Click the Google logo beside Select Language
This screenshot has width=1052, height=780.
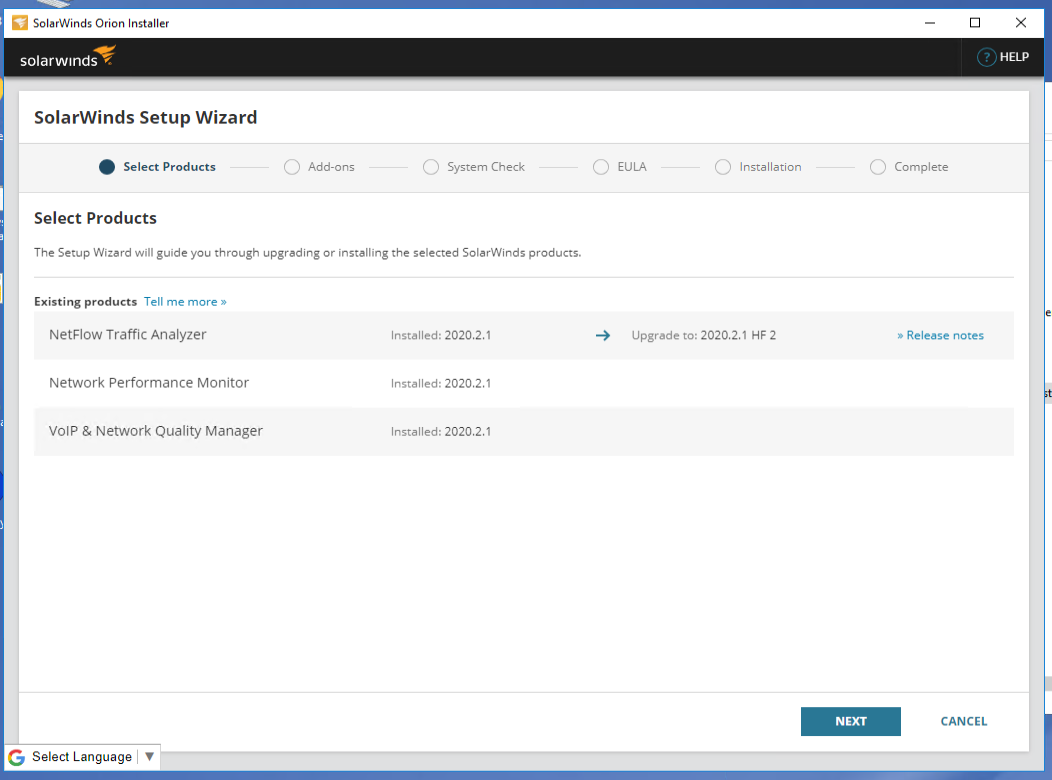[17, 757]
